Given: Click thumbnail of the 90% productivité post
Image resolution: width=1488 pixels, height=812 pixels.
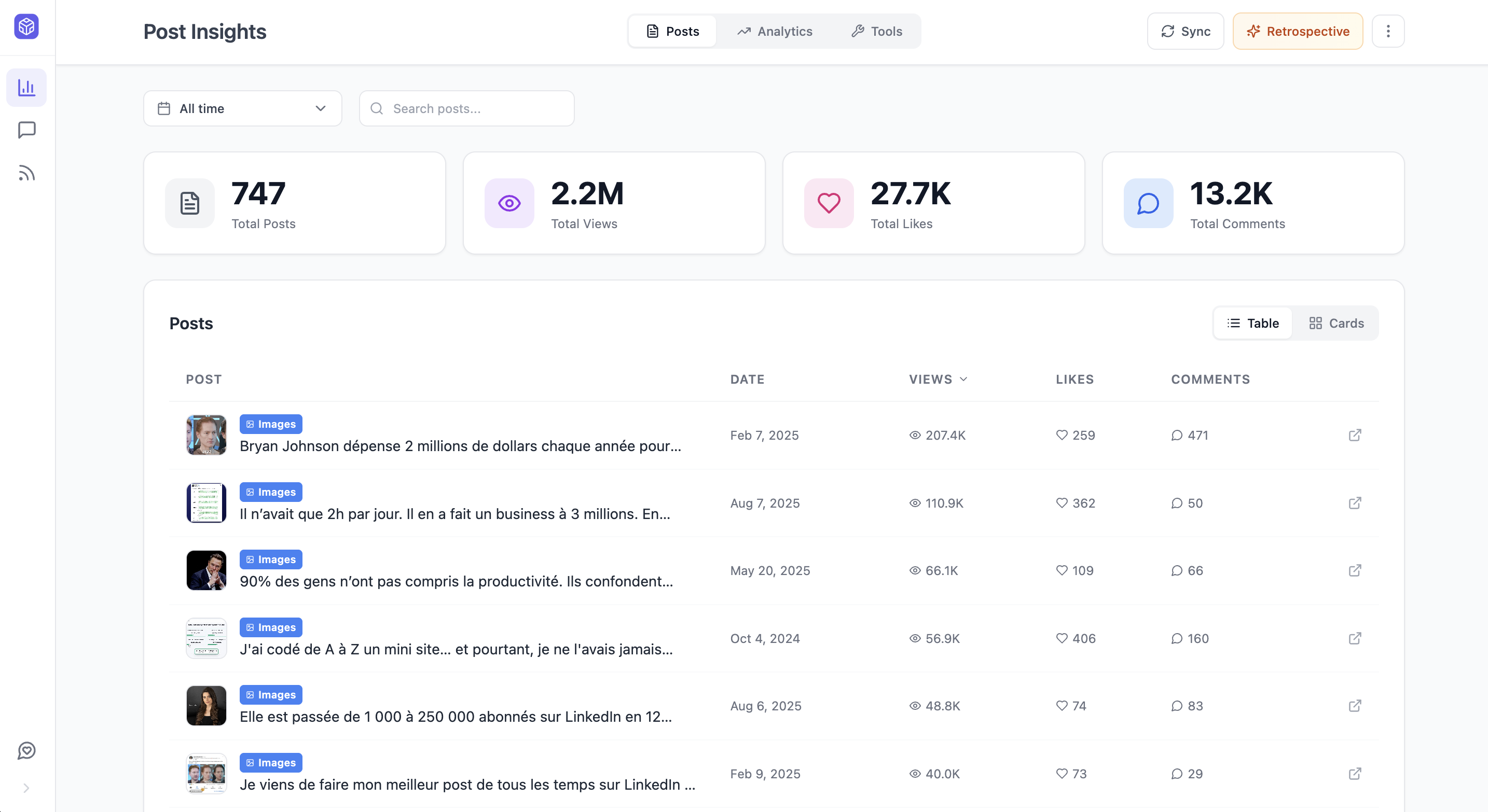Looking at the screenshot, I should pos(206,570).
